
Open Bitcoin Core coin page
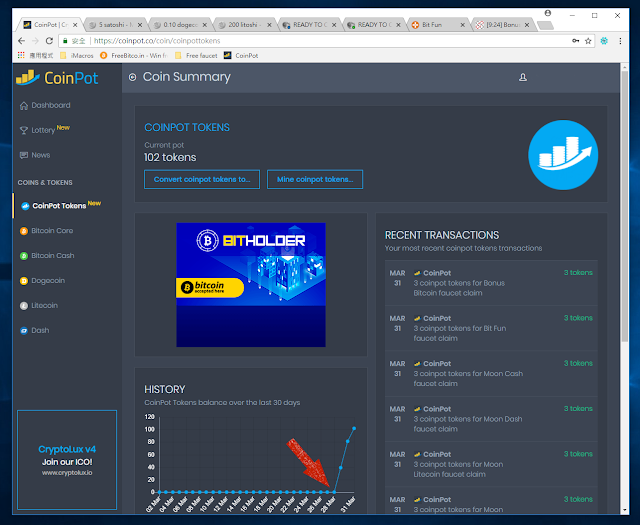coord(47,231)
